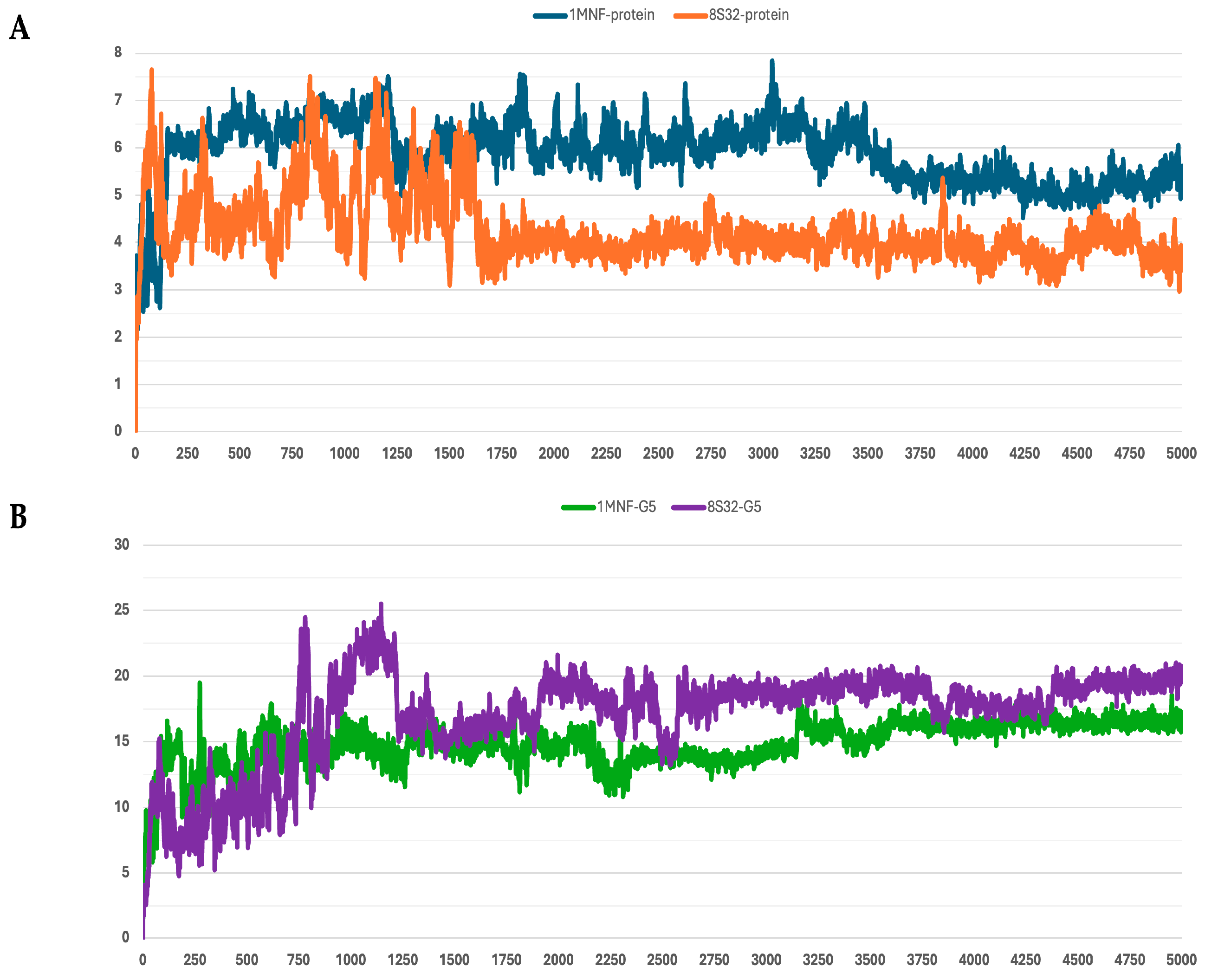This screenshot has height=980, width=1205.
Task: Select the 1MNF-G5 legend label
Action: click(x=627, y=507)
